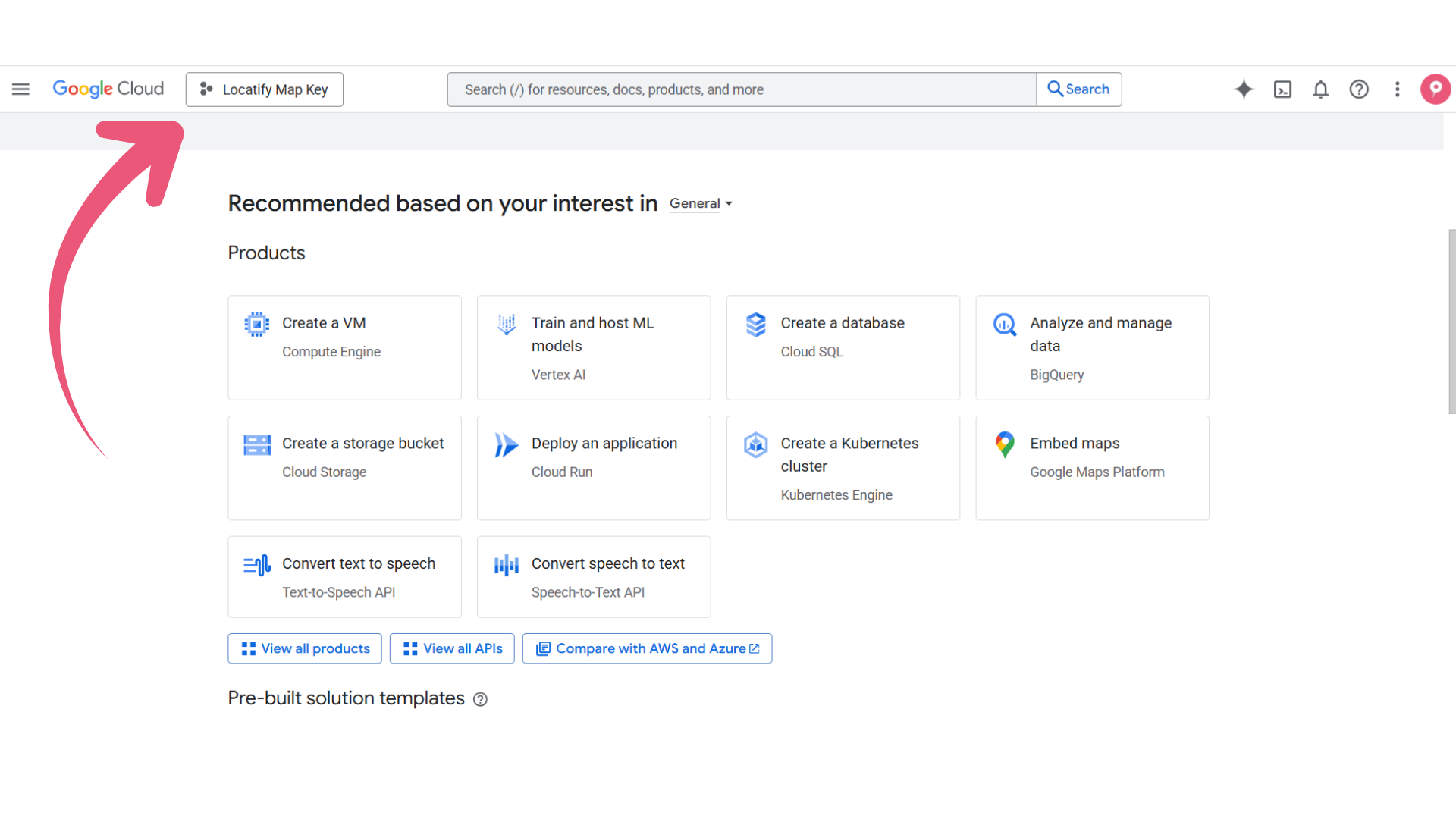1456x819 pixels.
Task: Click the Google Maps pin icon
Action: pyautogui.click(x=1005, y=444)
